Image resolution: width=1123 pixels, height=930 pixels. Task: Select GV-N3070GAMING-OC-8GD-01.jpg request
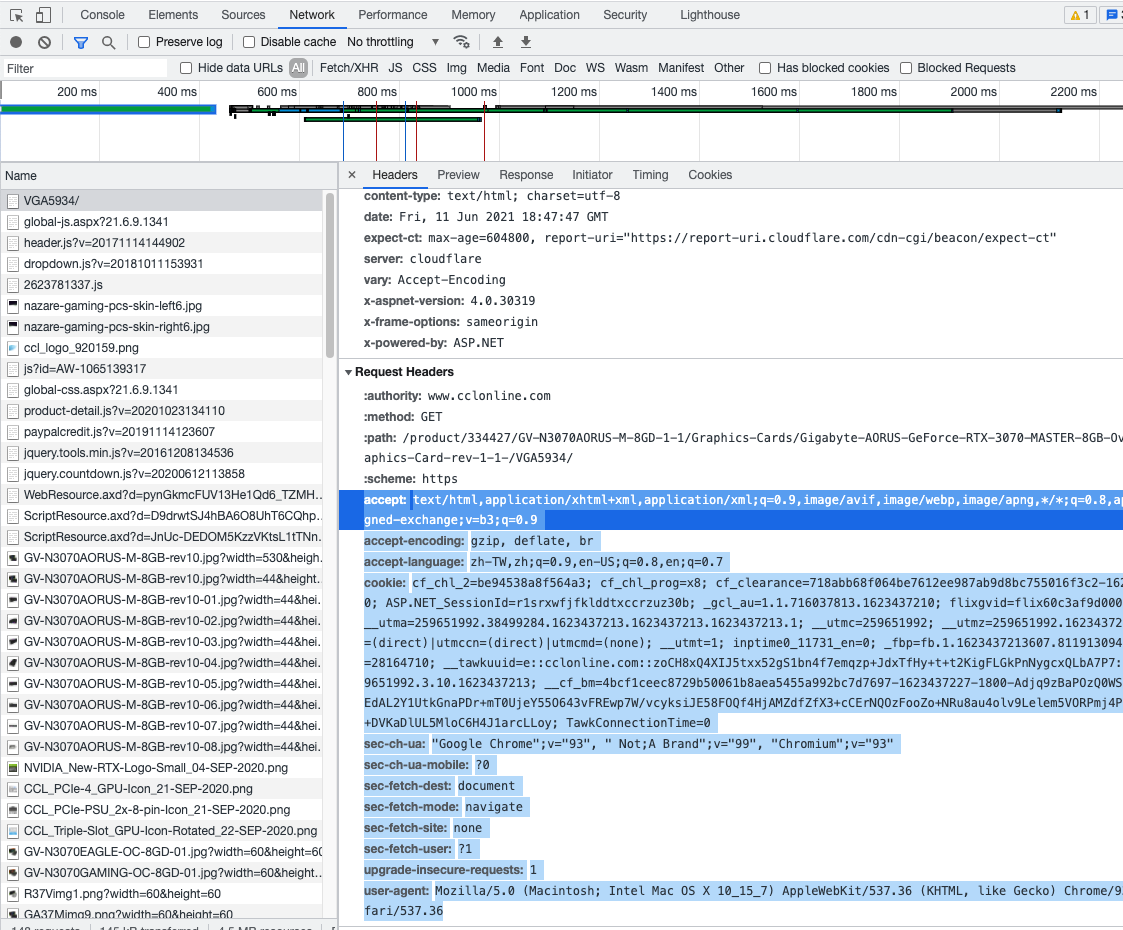pyautogui.click(x=163, y=873)
